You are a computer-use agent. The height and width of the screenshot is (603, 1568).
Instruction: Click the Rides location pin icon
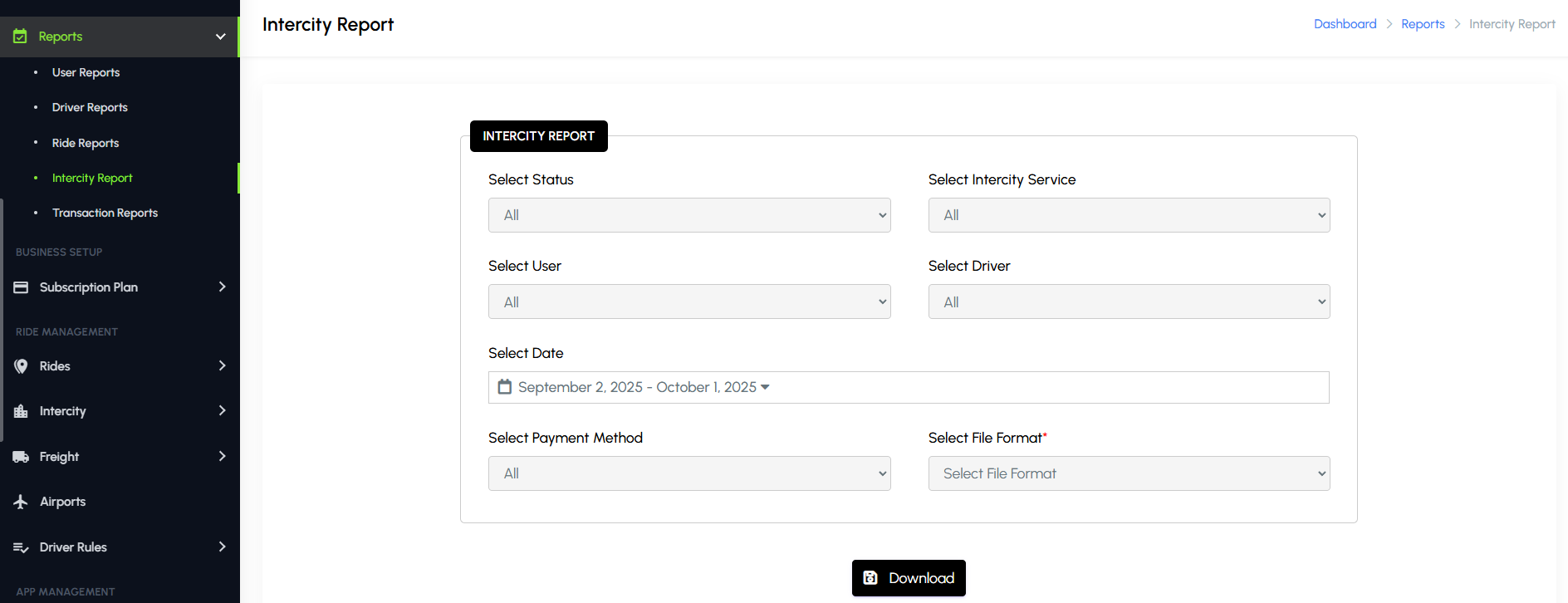[x=21, y=366]
